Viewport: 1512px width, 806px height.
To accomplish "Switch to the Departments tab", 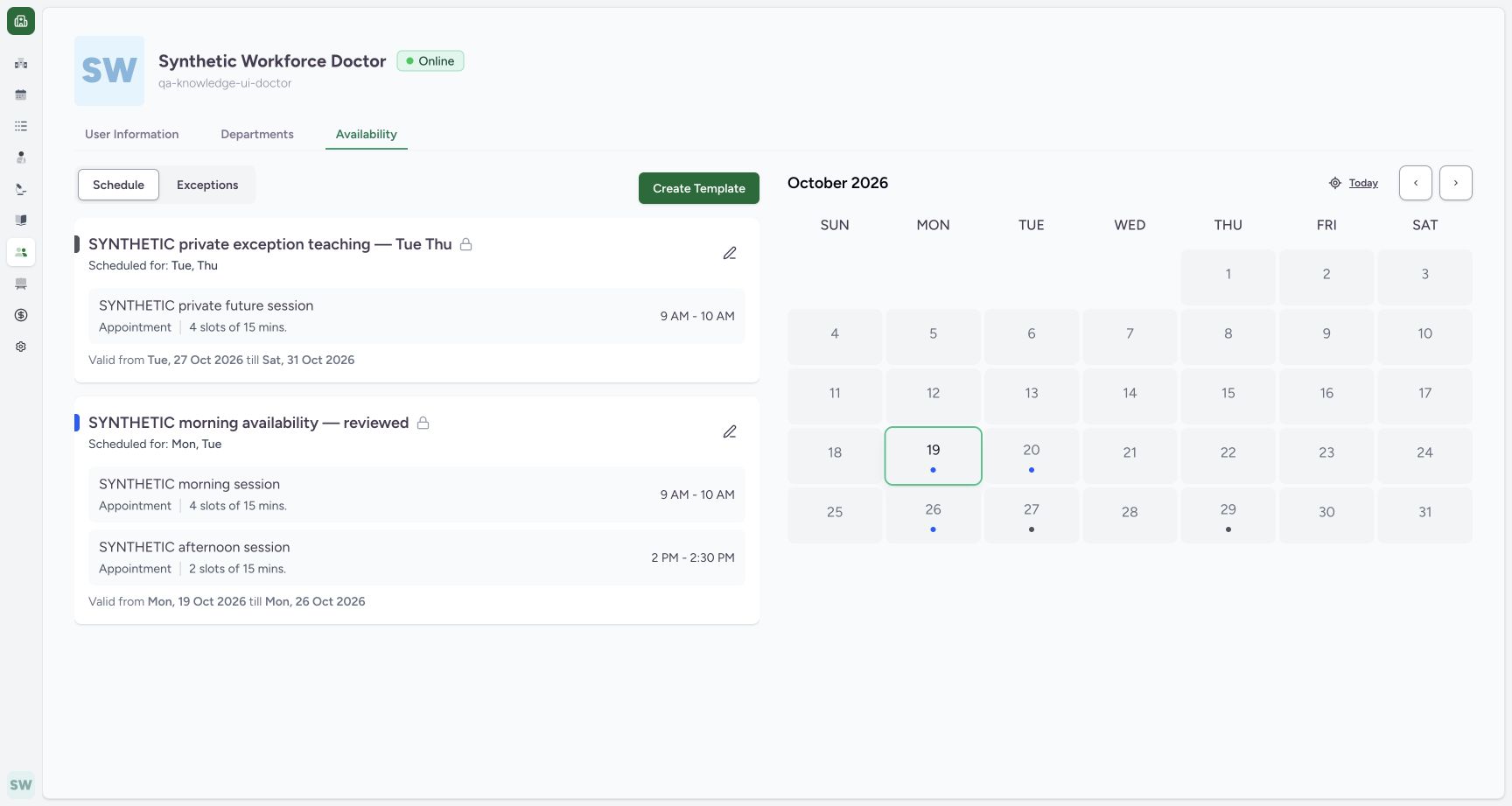I will (x=257, y=134).
